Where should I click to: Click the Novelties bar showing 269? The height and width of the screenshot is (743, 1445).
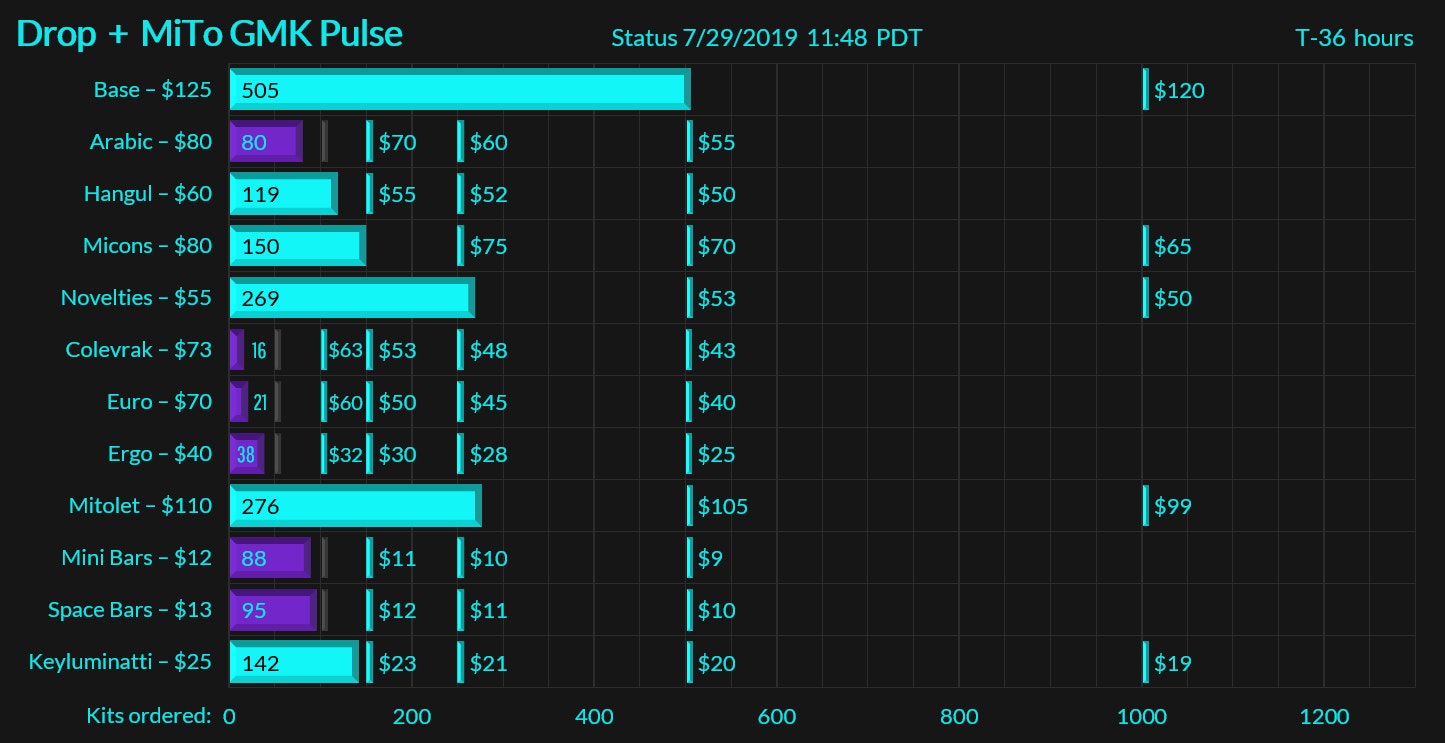coord(352,298)
